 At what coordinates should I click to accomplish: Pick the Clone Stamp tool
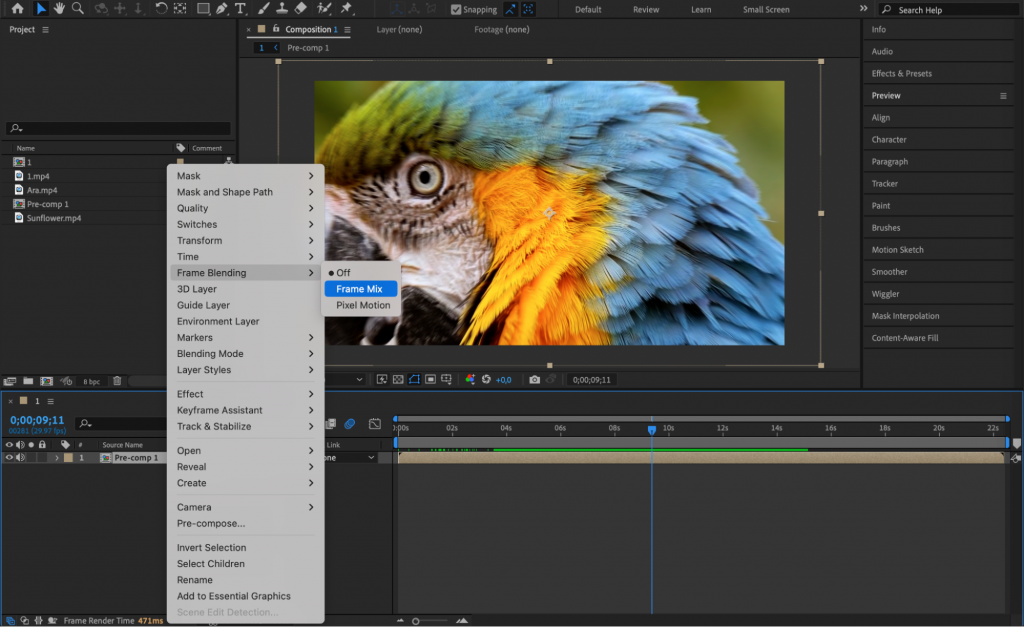(282, 9)
